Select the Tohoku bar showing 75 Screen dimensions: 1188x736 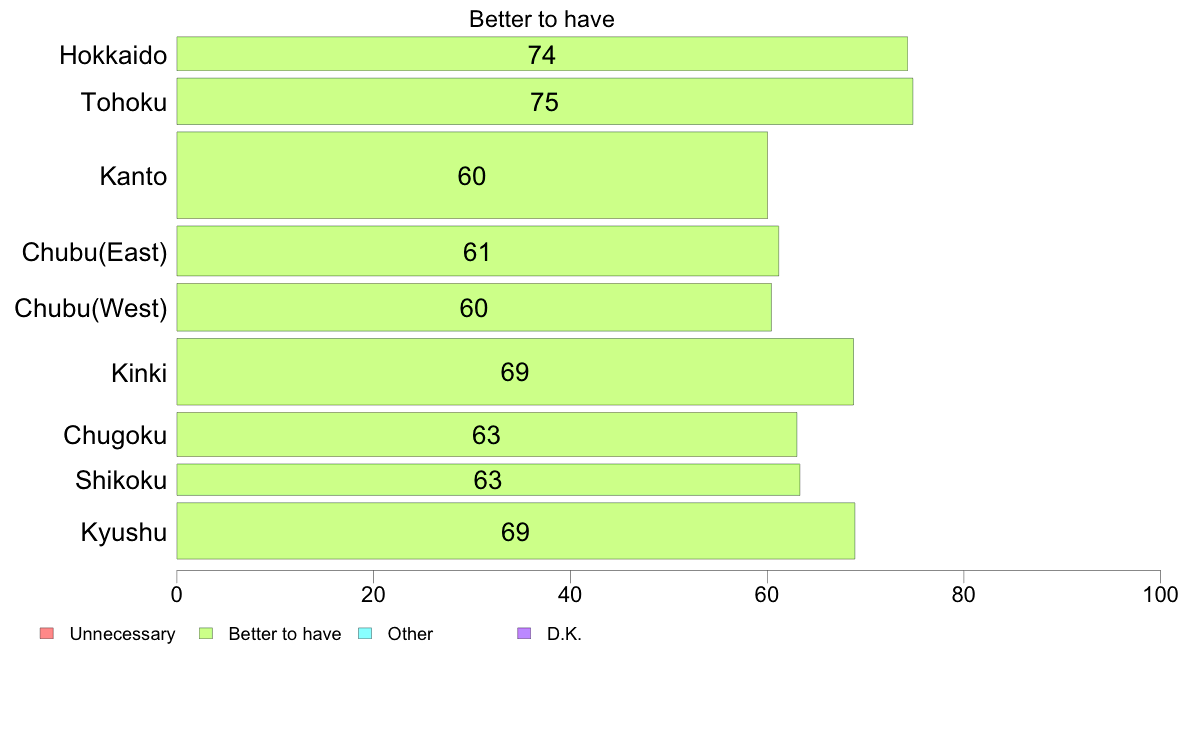click(545, 101)
